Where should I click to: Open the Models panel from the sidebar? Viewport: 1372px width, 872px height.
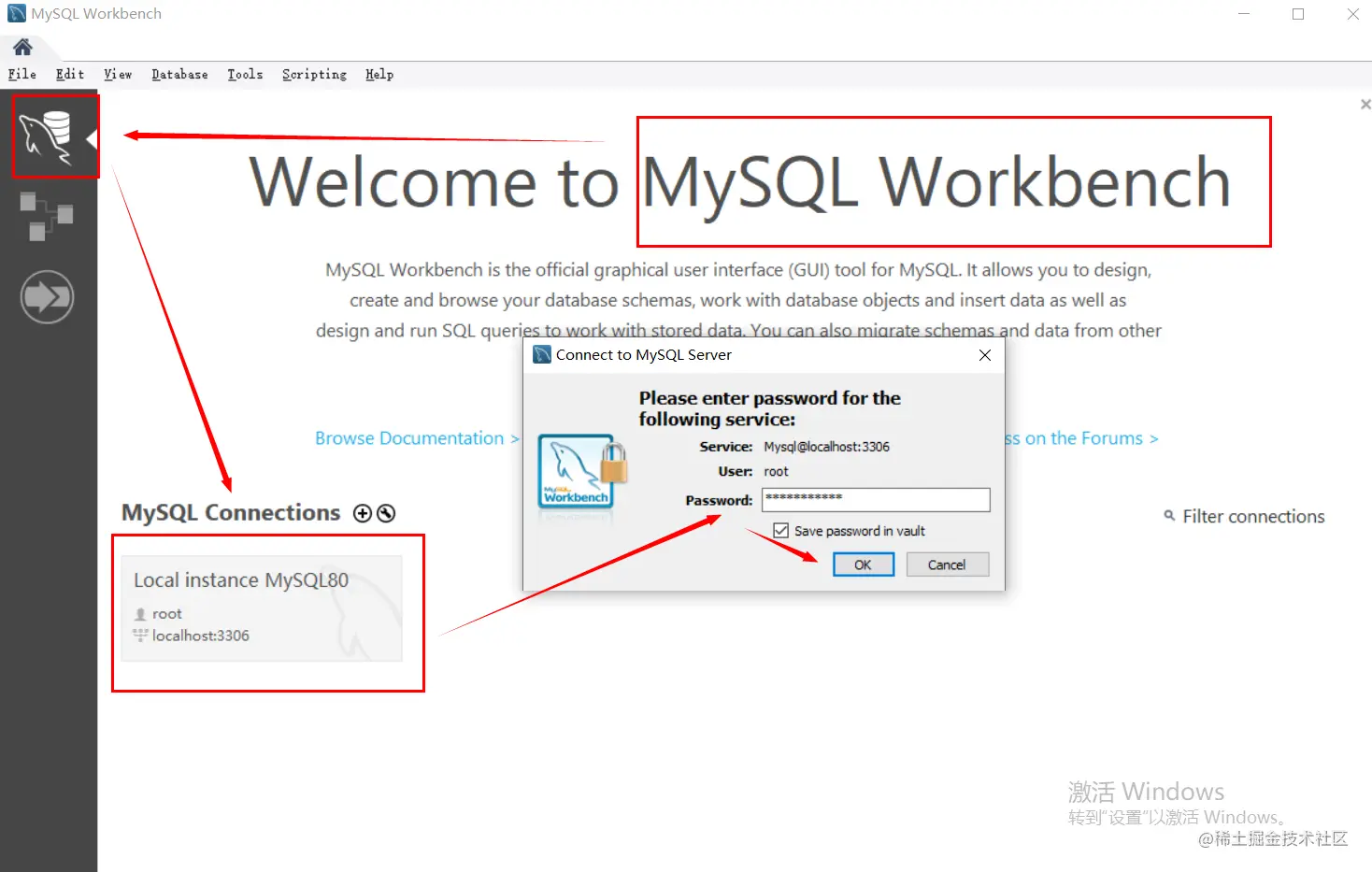46,217
